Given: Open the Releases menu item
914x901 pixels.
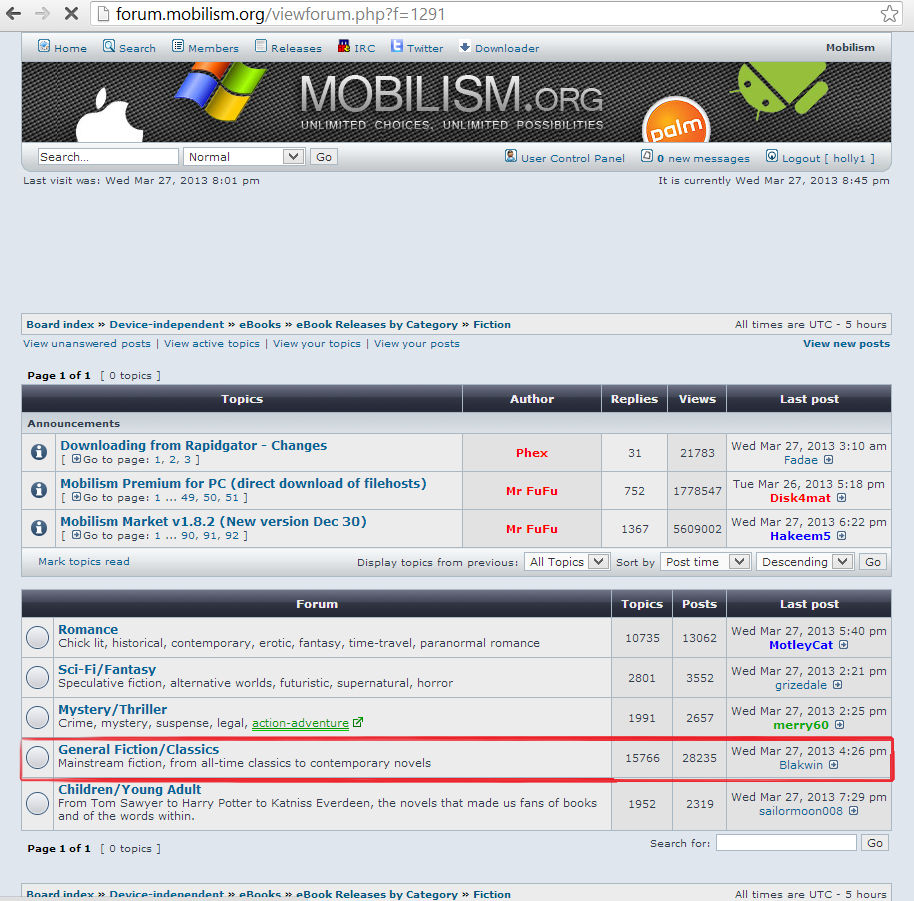Looking at the screenshot, I should [296, 48].
